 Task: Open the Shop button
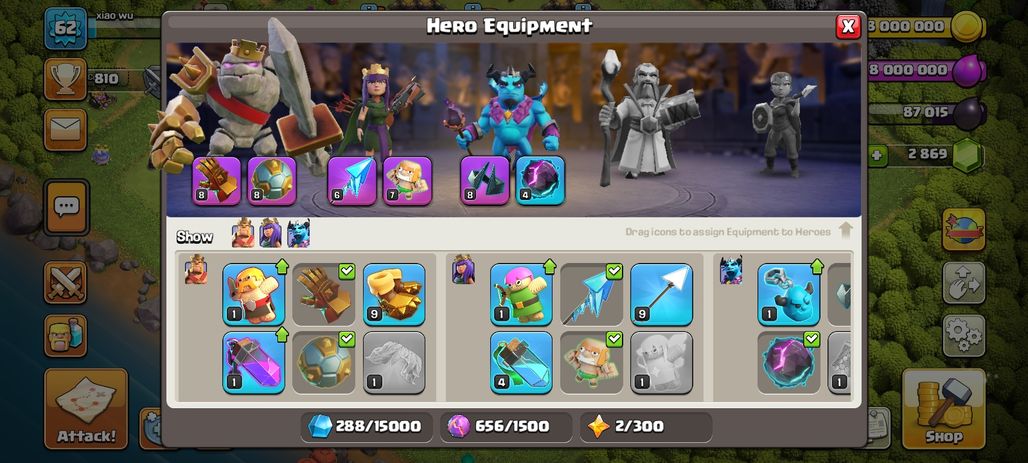click(944, 409)
